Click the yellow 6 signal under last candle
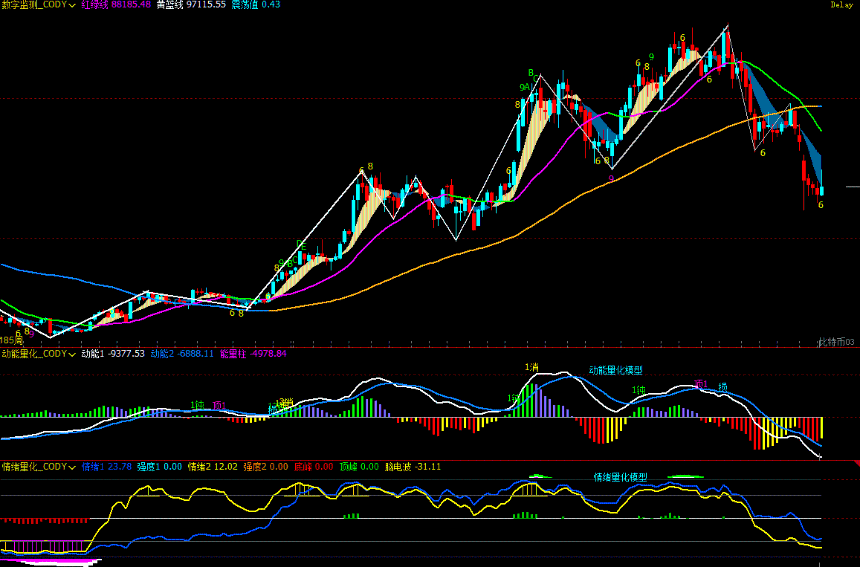This screenshot has height=567, width=860. click(821, 205)
